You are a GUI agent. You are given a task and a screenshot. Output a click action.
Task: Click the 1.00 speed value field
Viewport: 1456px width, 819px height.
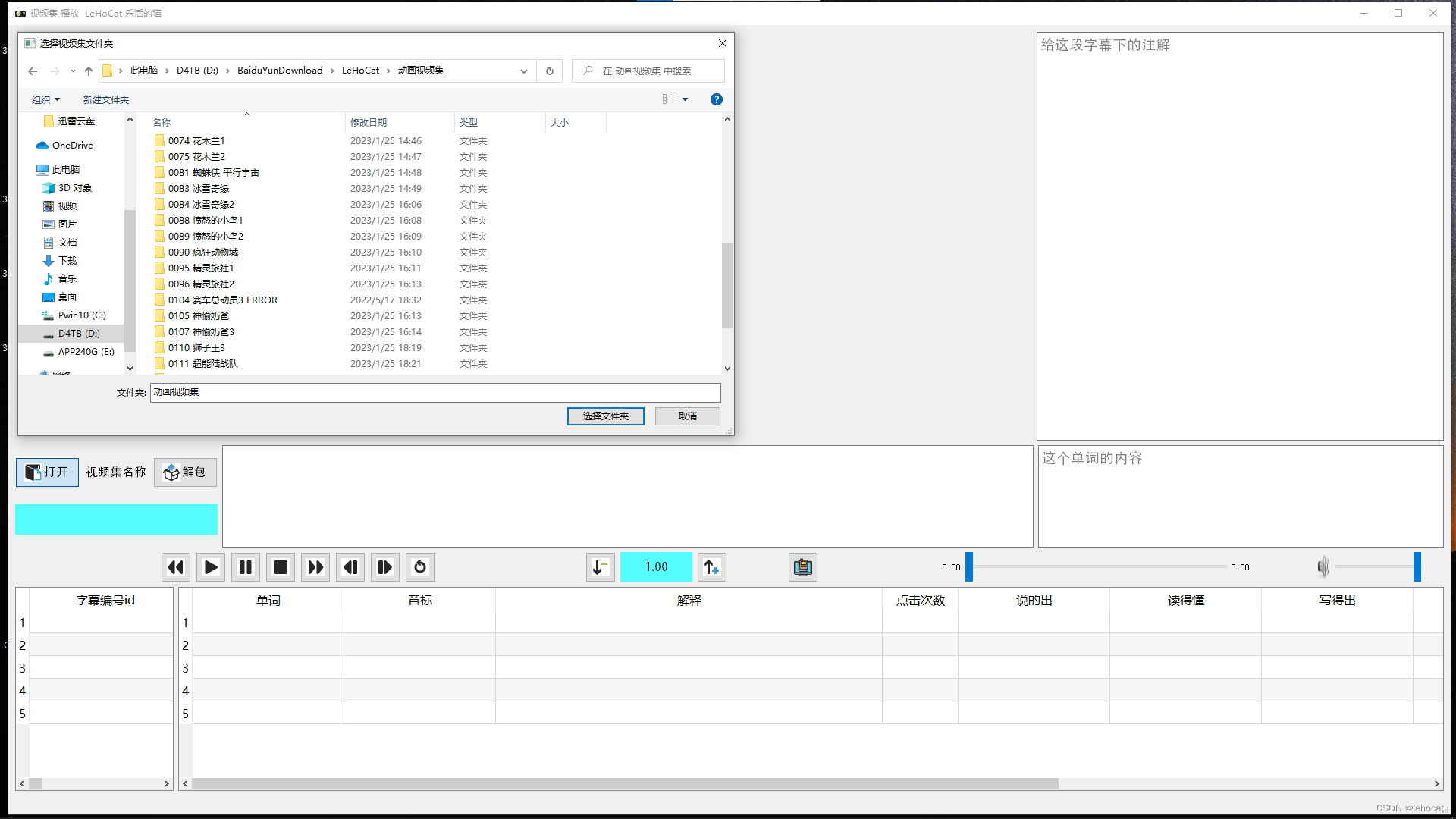[x=656, y=567]
